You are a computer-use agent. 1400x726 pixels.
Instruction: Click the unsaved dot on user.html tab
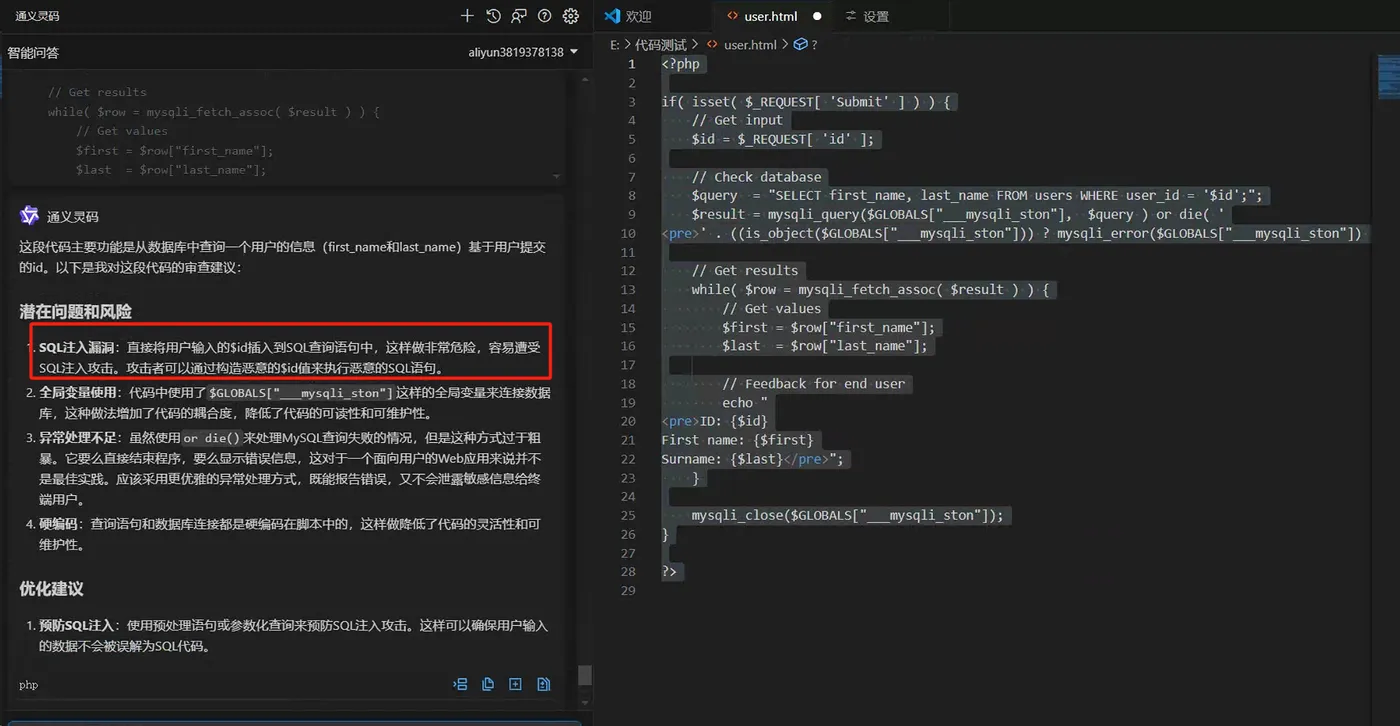coord(817,16)
